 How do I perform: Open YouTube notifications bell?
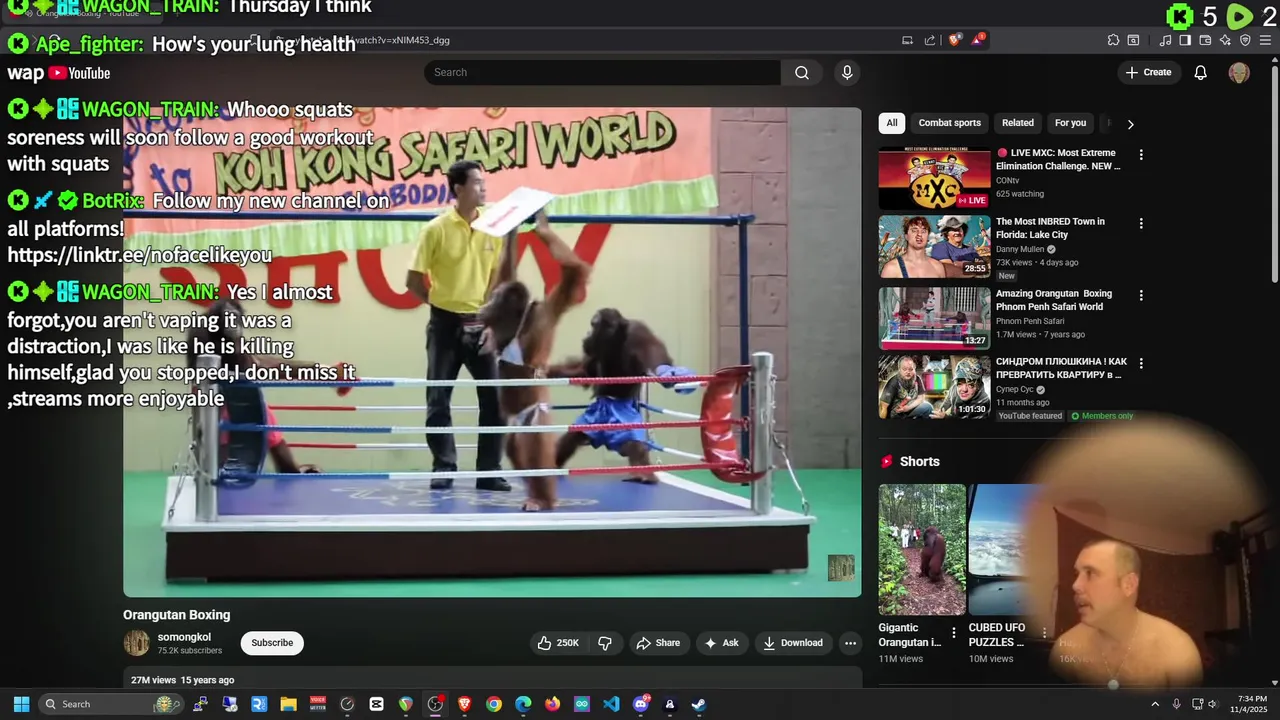pos(1201,72)
